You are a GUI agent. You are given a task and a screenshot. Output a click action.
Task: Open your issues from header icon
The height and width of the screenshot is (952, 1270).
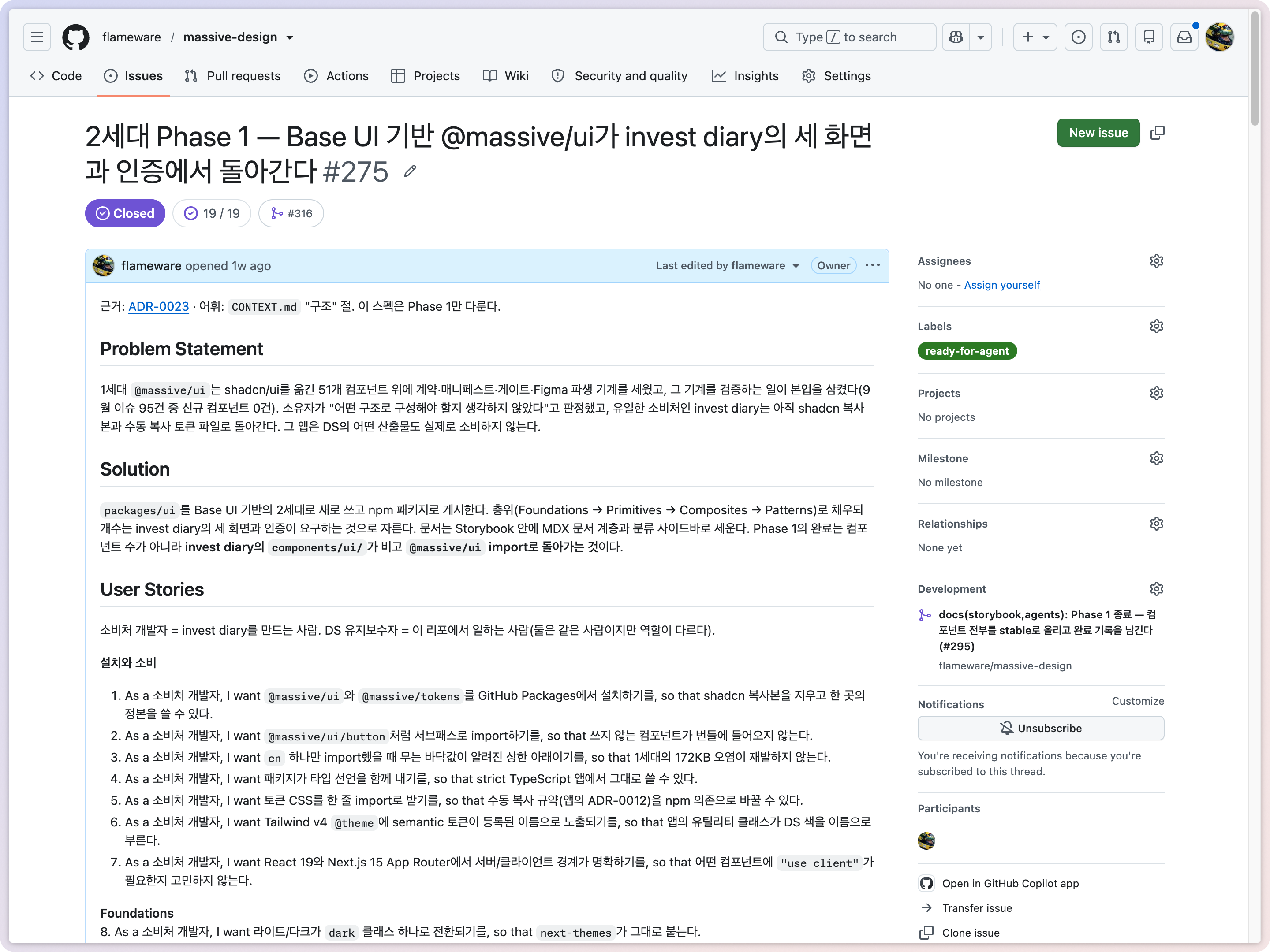(1079, 37)
